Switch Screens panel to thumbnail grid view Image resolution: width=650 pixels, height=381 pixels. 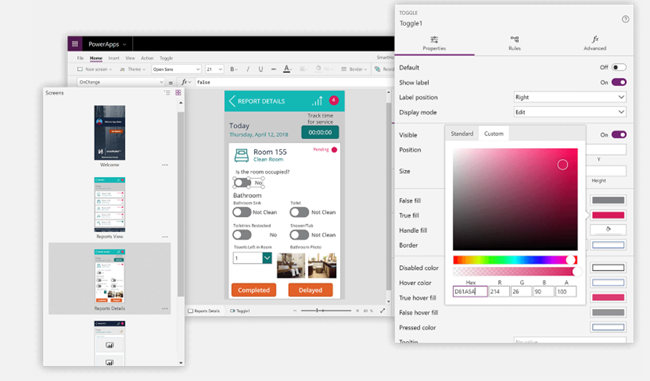tap(178, 93)
